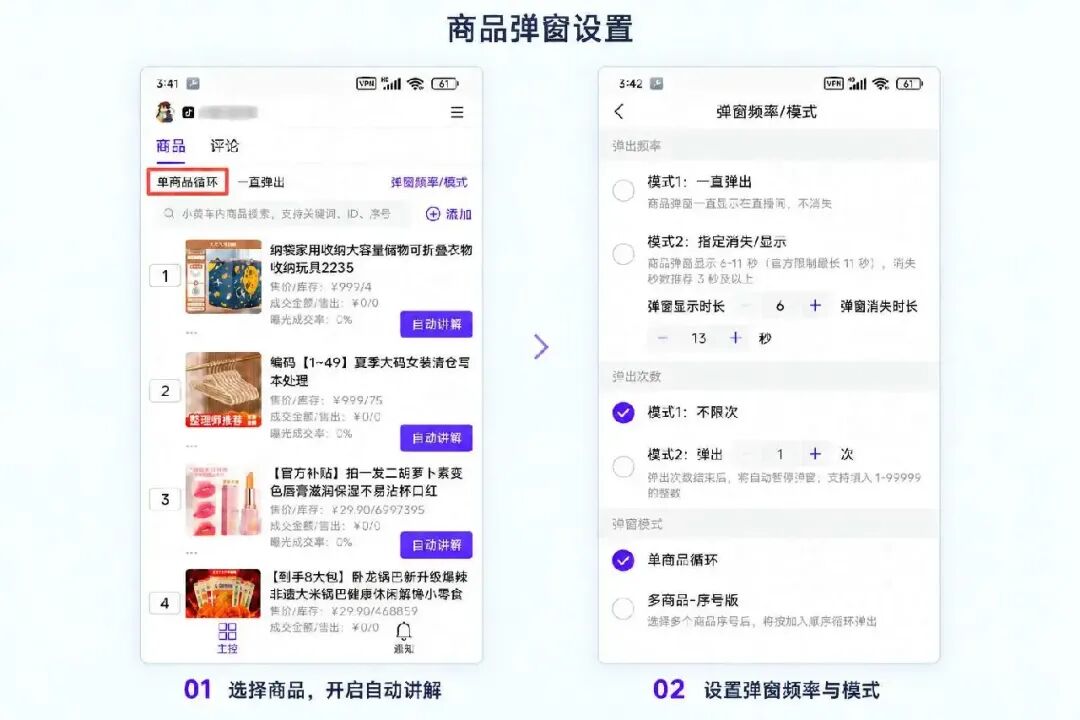
Task: Toggle 模式1: 不限次 option
Action: click(x=623, y=413)
